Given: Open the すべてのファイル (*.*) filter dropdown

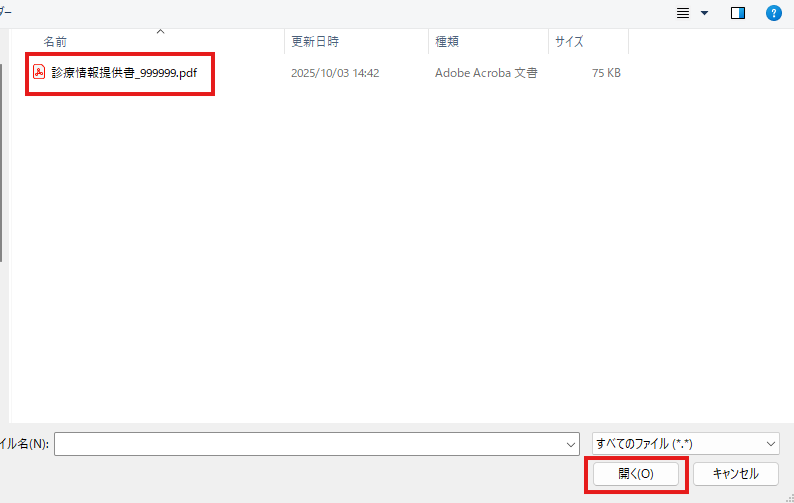Looking at the screenshot, I should [685, 443].
